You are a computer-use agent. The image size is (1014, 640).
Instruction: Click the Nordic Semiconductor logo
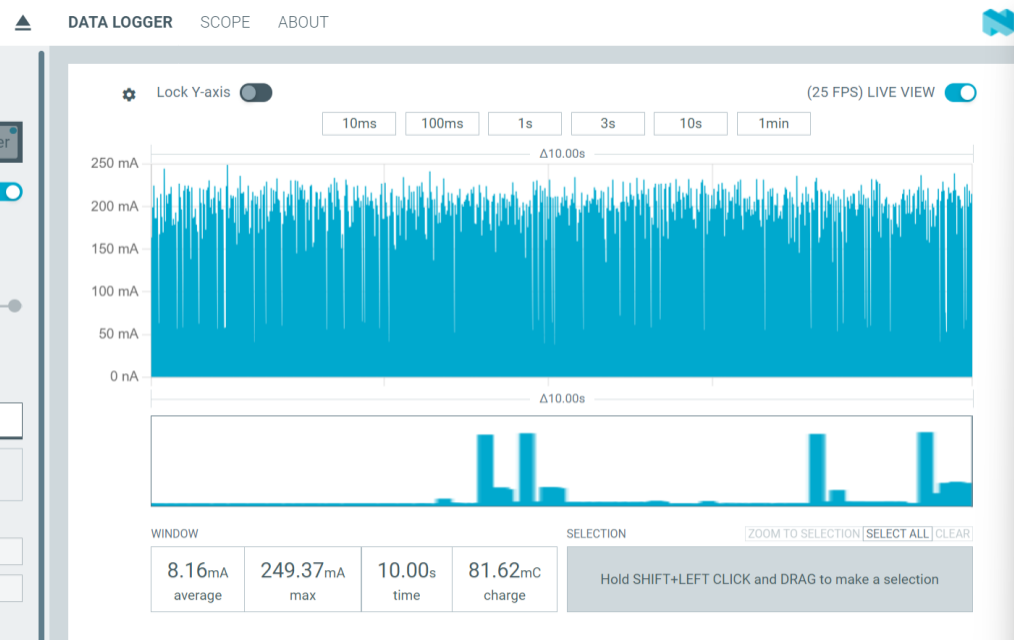pos(998,23)
